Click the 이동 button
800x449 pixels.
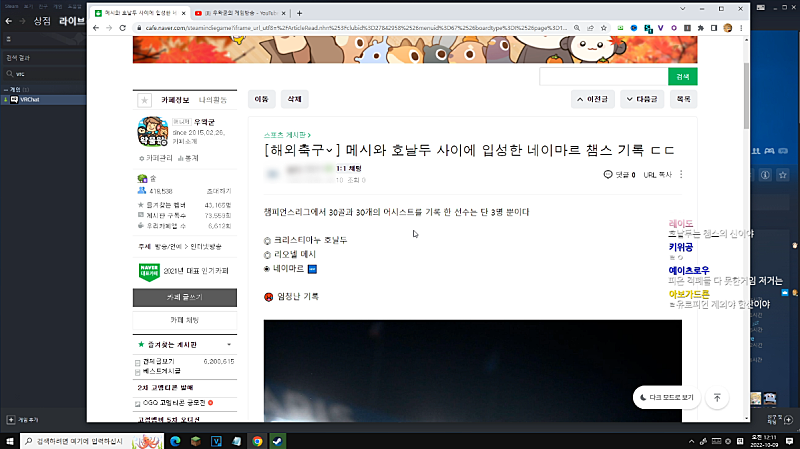point(262,99)
